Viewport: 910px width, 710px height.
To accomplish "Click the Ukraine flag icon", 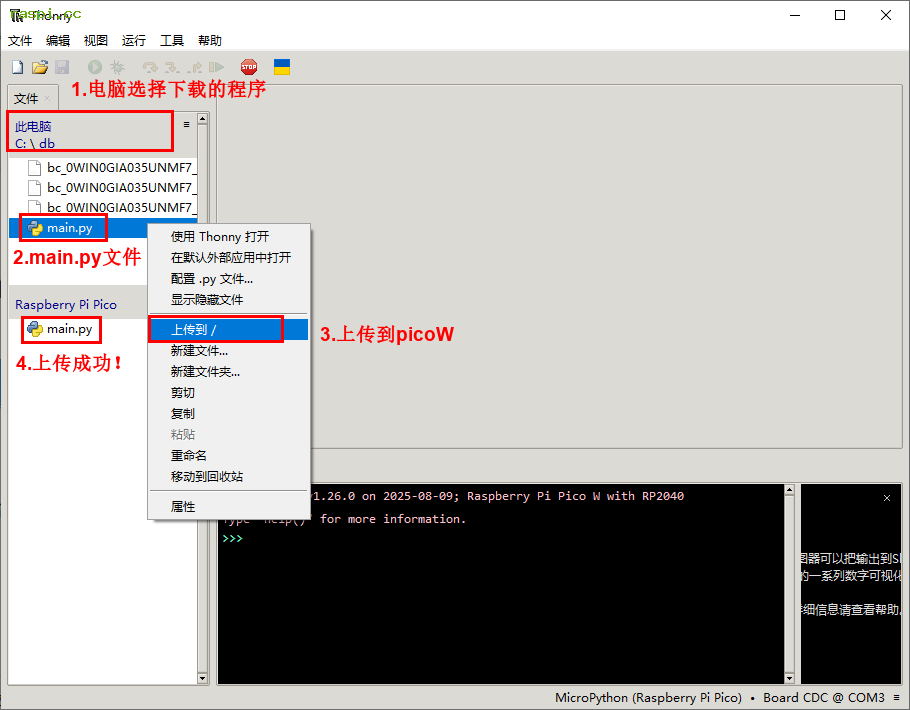I will pos(282,67).
